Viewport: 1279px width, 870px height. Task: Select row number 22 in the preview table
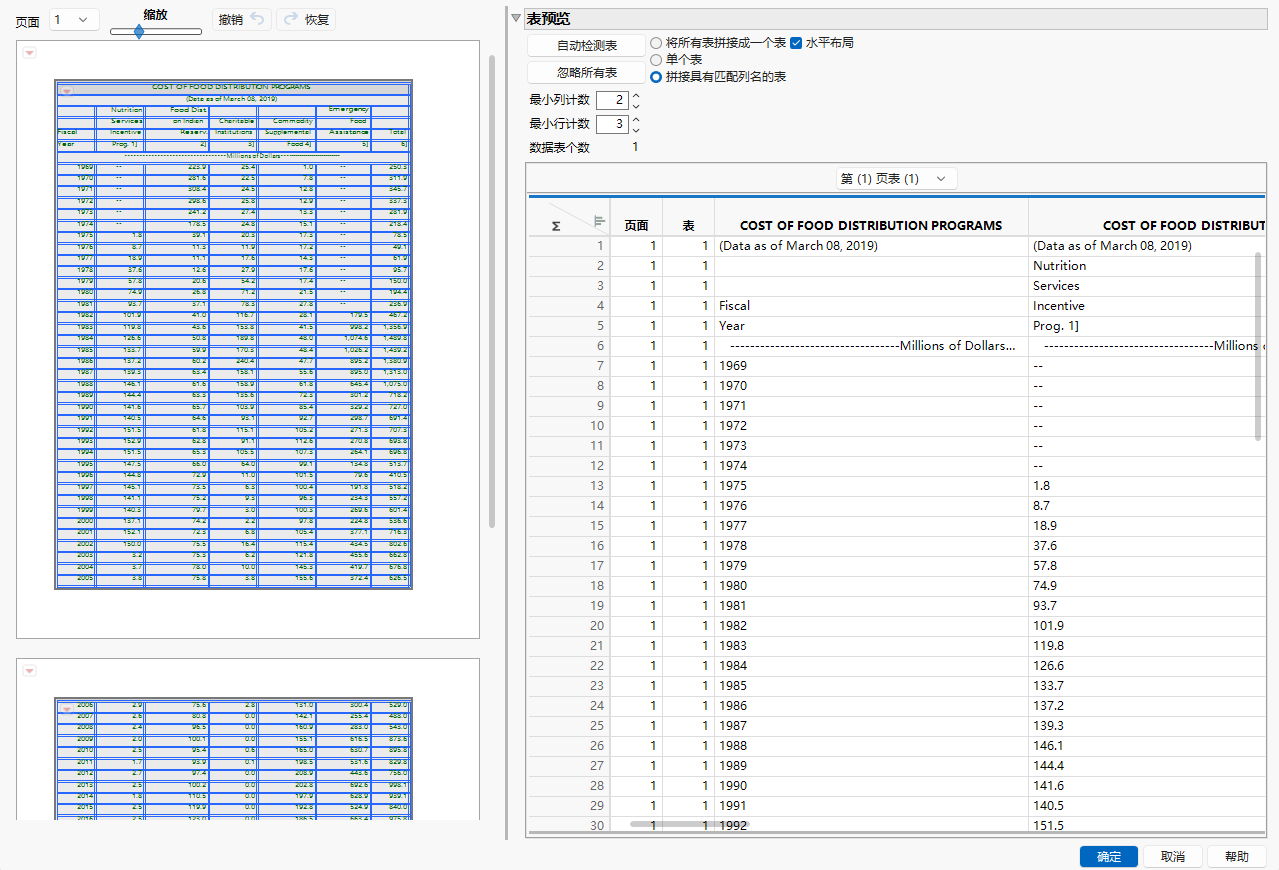(570, 666)
